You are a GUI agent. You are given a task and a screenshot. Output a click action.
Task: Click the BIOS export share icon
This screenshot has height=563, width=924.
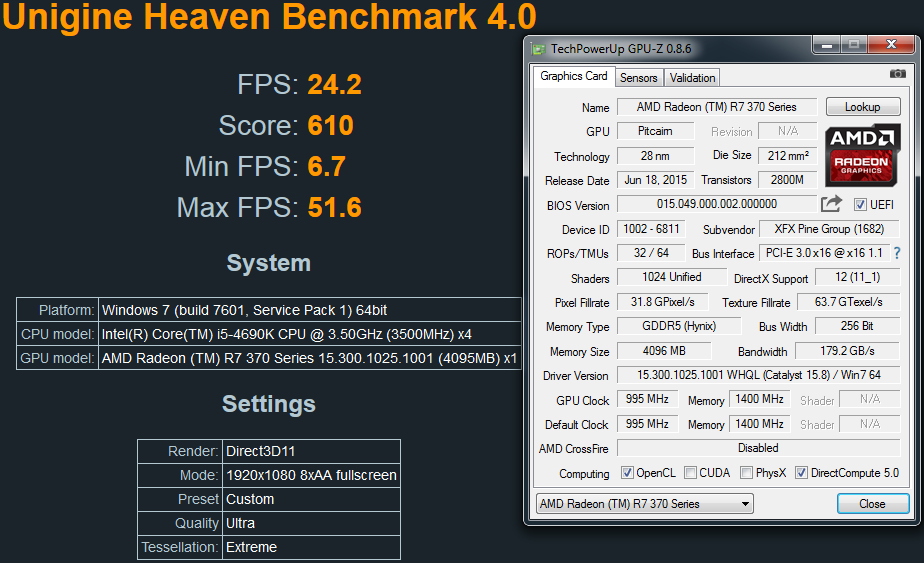(831, 204)
